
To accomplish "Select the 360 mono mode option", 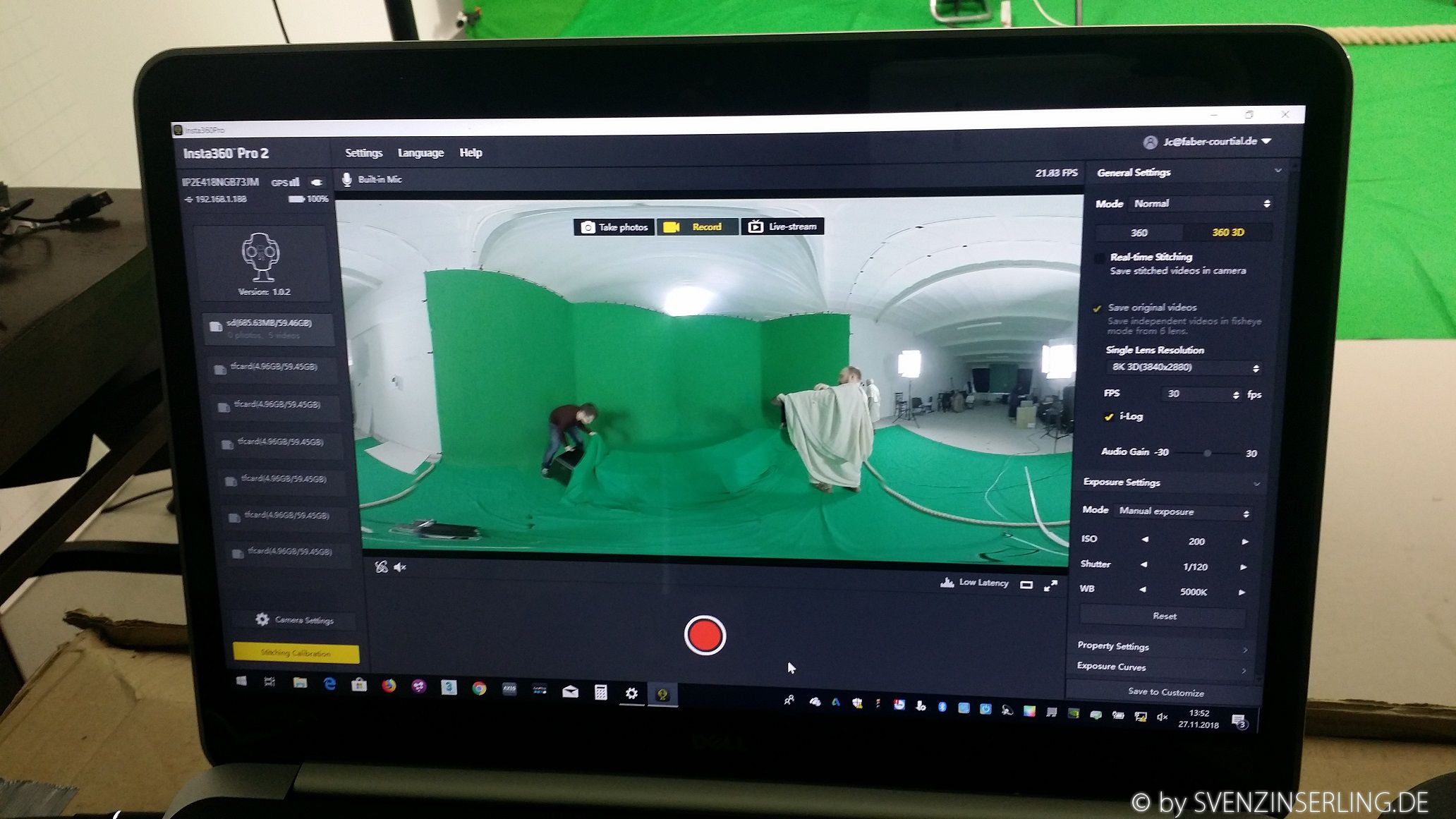I will [x=1139, y=233].
